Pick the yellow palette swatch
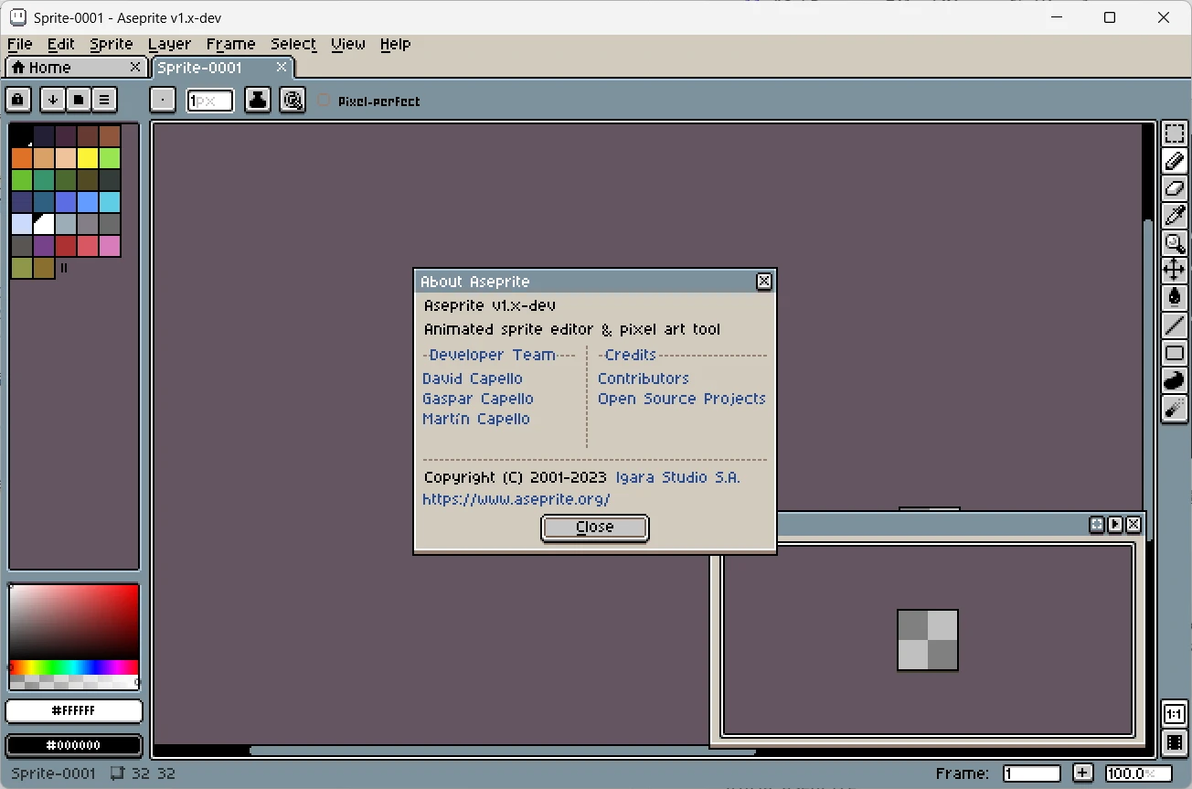 point(87,158)
